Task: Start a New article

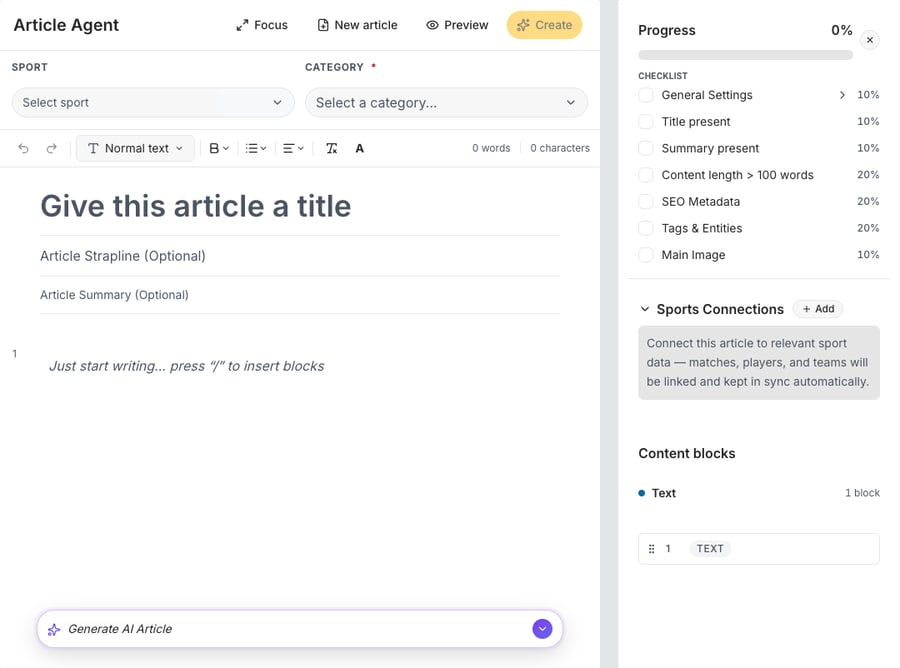Action: (358, 25)
